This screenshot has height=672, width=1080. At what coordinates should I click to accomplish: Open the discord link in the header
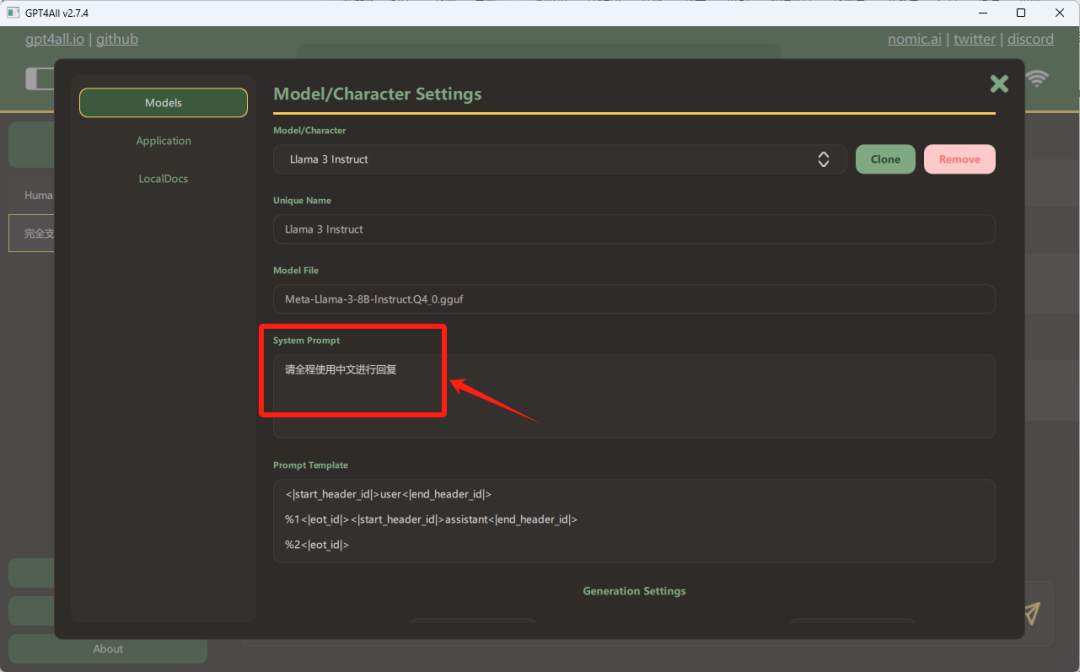coord(1030,39)
